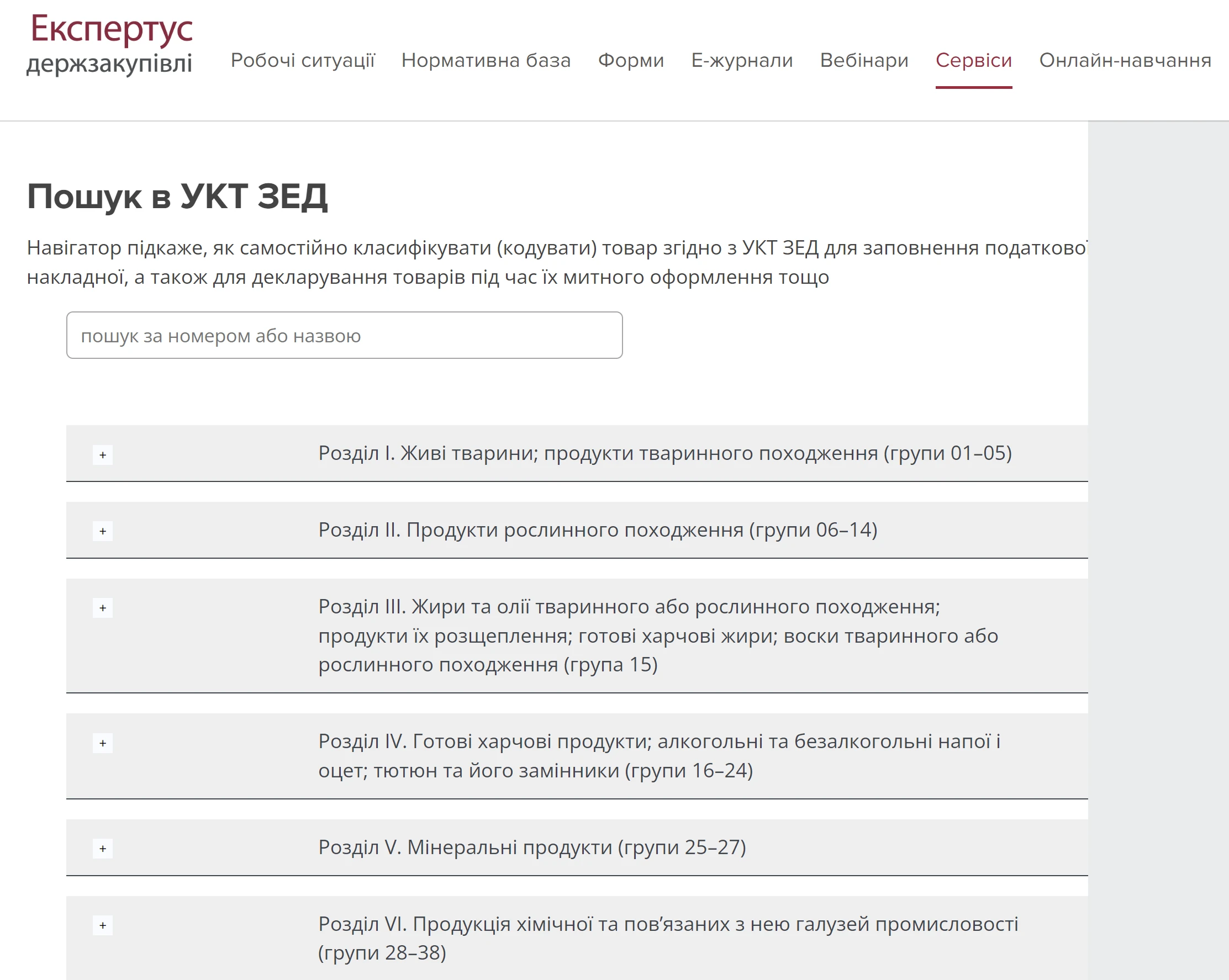The width and height of the screenshot is (1229, 980).
Task: Expand Розділ II plus icon
Action: pyautogui.click(x=103, y=531)
